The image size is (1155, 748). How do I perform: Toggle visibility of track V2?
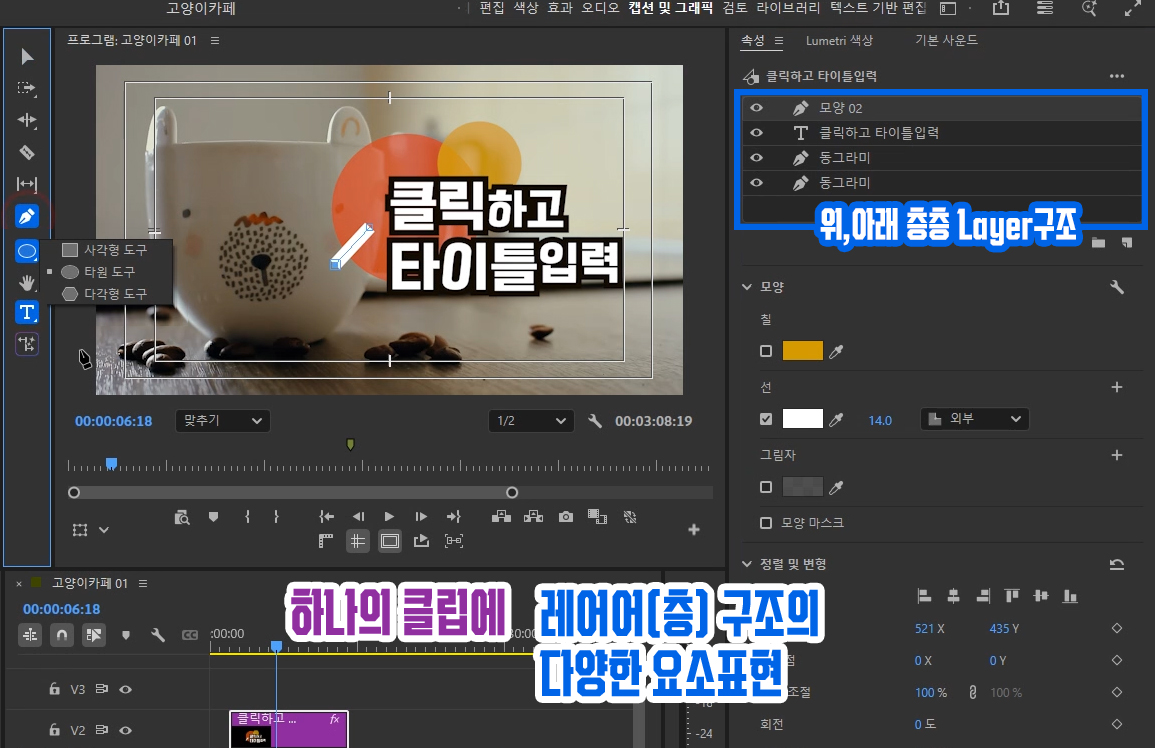coord(126,730)
